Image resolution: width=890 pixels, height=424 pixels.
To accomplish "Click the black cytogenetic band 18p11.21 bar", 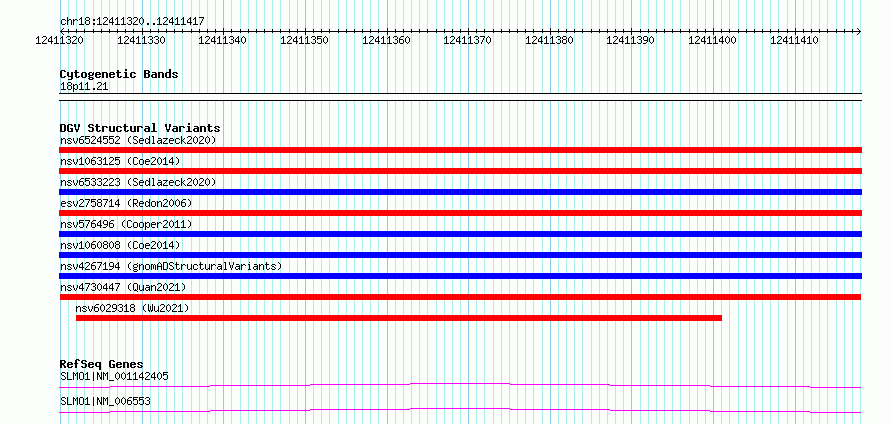I will pyautogui.click(x=460, y=97).
